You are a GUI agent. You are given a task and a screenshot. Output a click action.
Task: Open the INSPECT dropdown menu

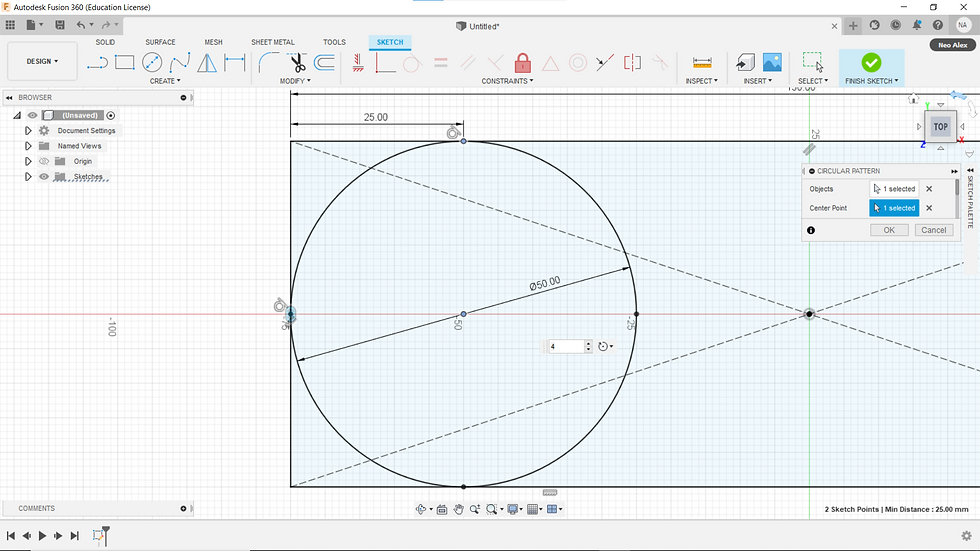point(701,81)
